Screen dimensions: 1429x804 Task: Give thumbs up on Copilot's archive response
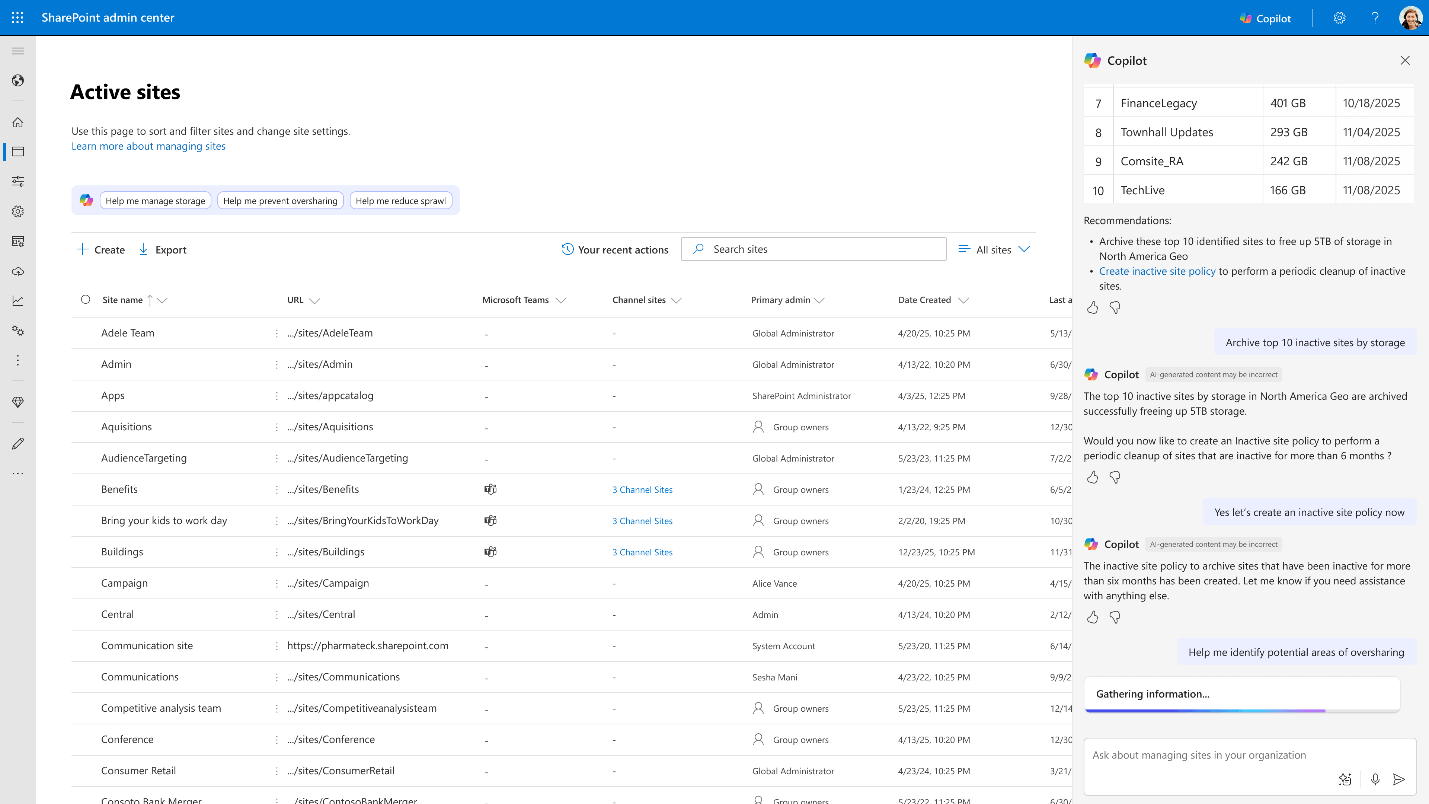point(1092,477)
